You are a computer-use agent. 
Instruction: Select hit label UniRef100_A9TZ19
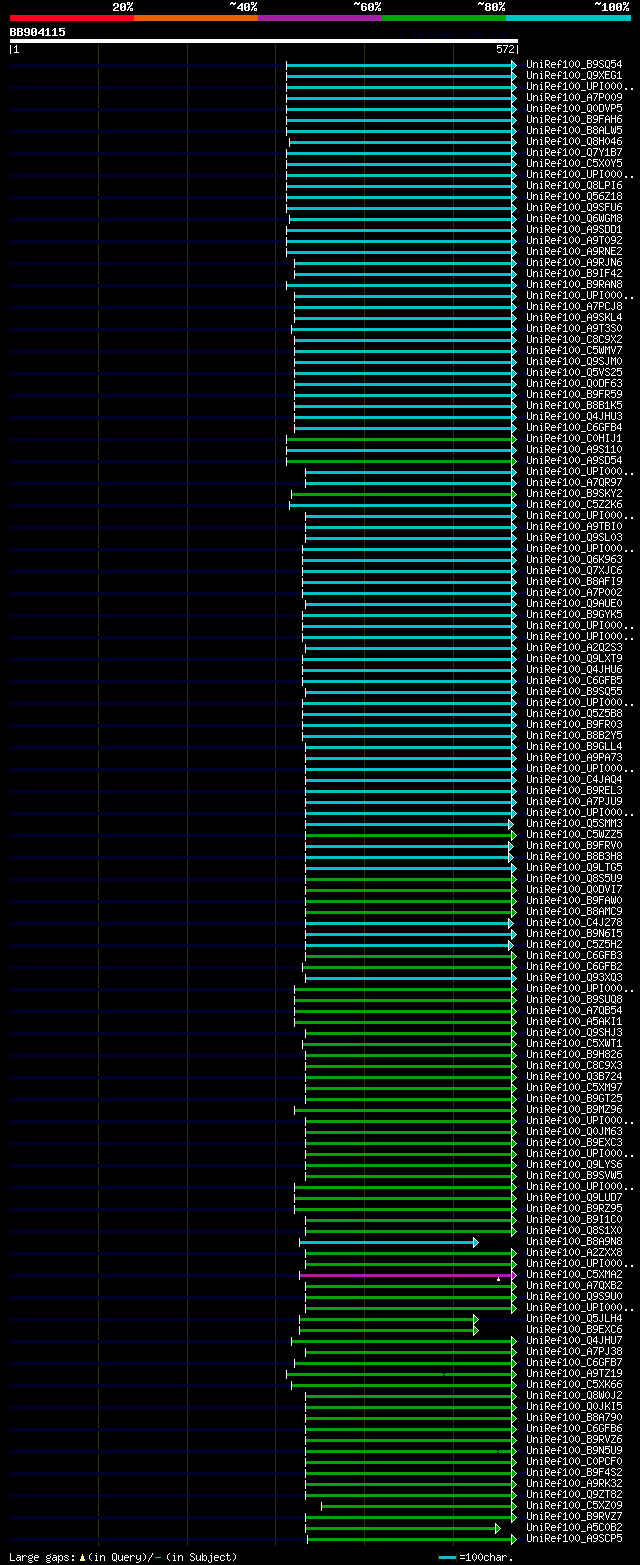click(x=574, y=1374)
